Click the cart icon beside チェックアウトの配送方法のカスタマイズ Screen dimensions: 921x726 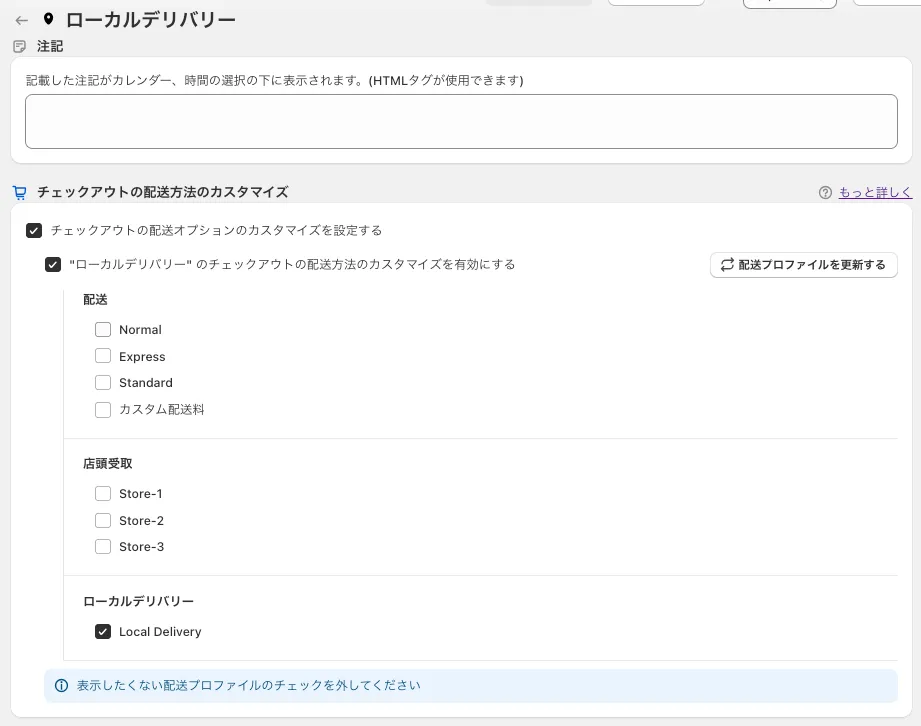coord(19,192)
